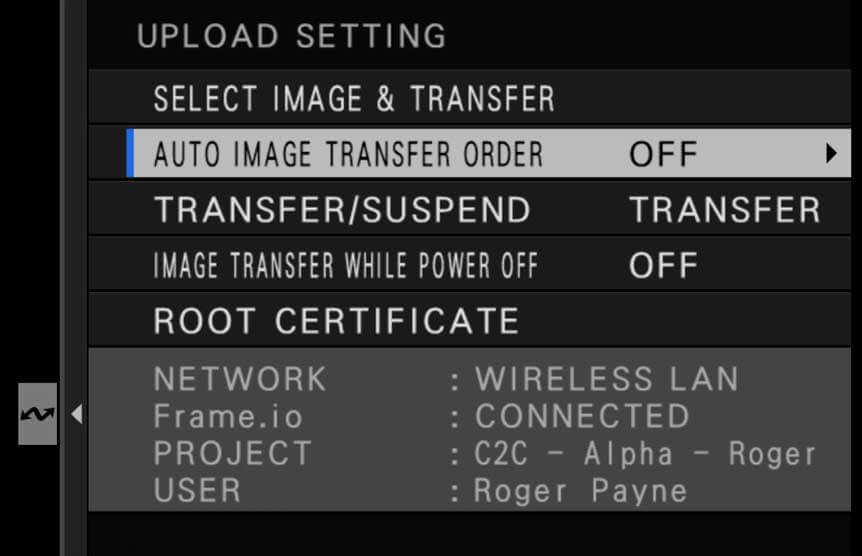Open the Root Certificate option
Image resolution: width=862 pixels, height=556 pixels.
point(336,321)
